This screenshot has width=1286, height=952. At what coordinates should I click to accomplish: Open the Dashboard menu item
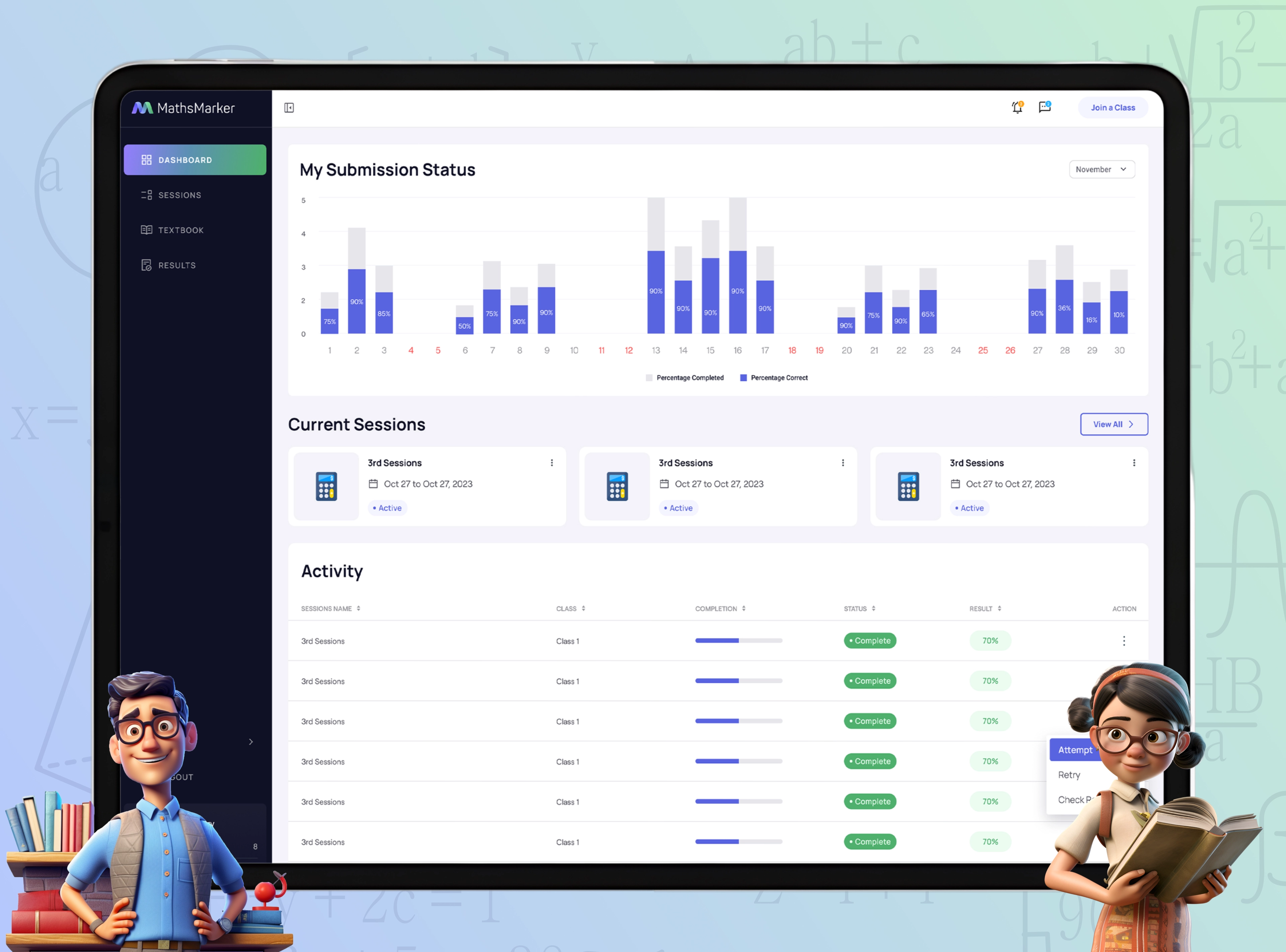[195, 160]
